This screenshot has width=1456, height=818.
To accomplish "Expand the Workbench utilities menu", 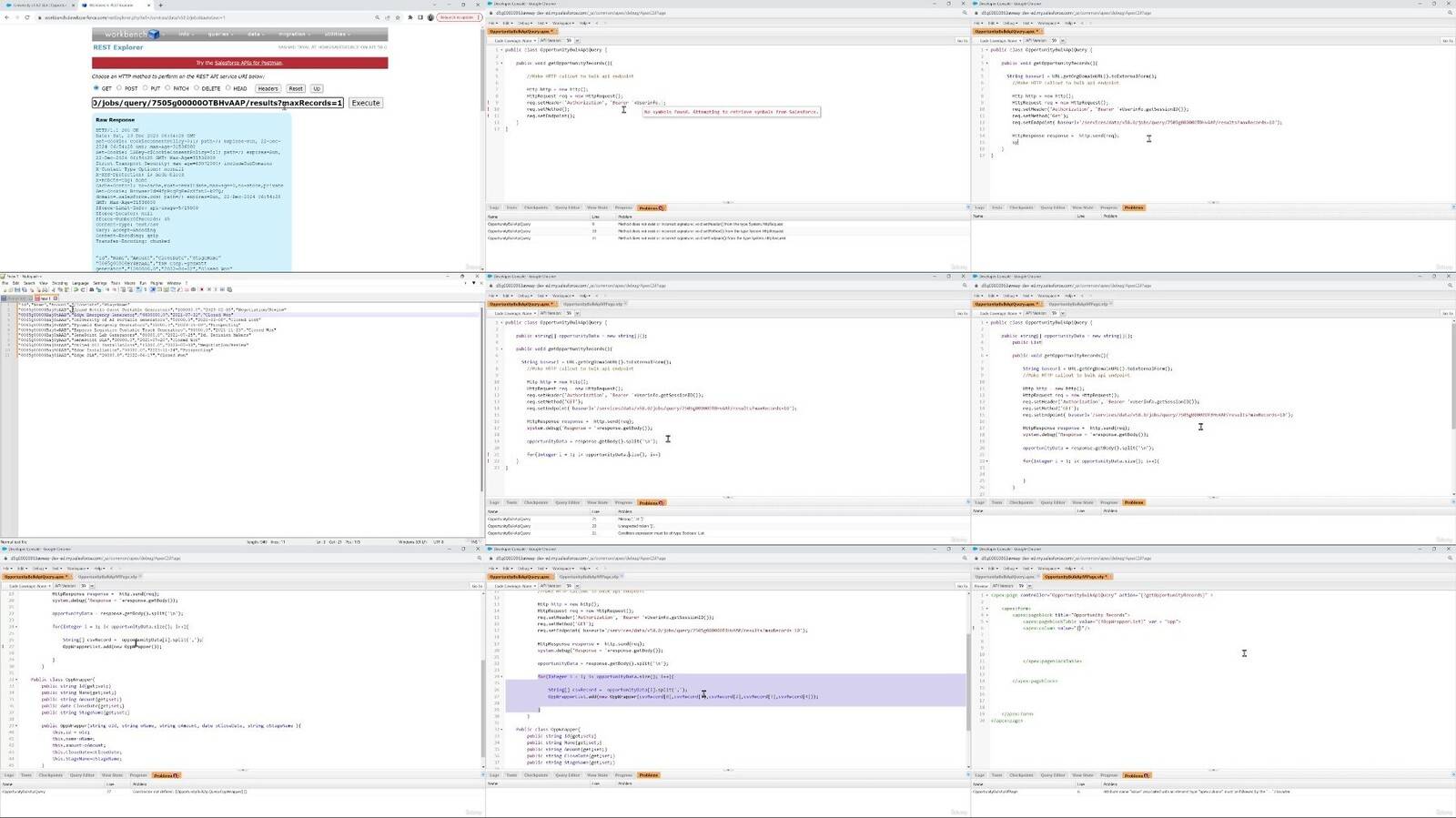I will tap(337, 34).
